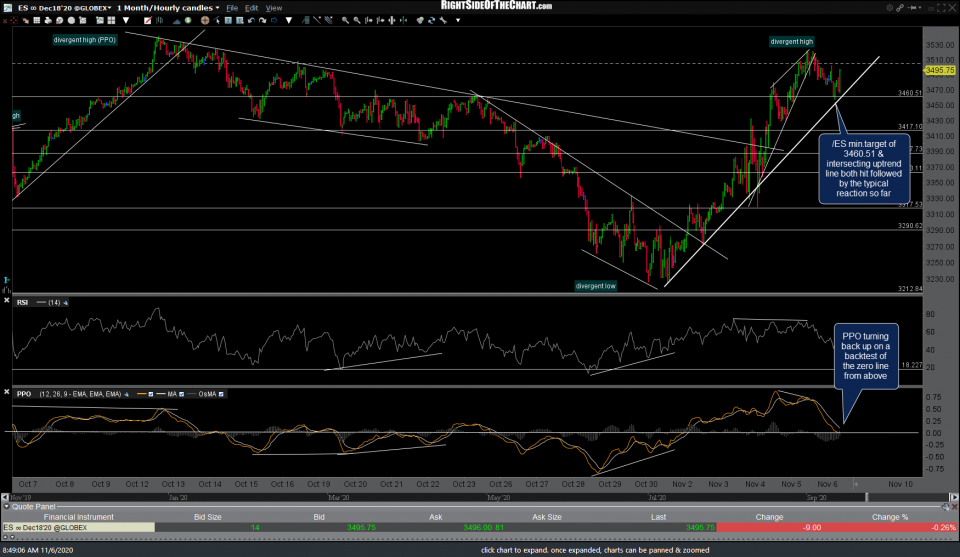Click the Bid Size column header
Screen dimensions: 960x557
coord(208,517)
